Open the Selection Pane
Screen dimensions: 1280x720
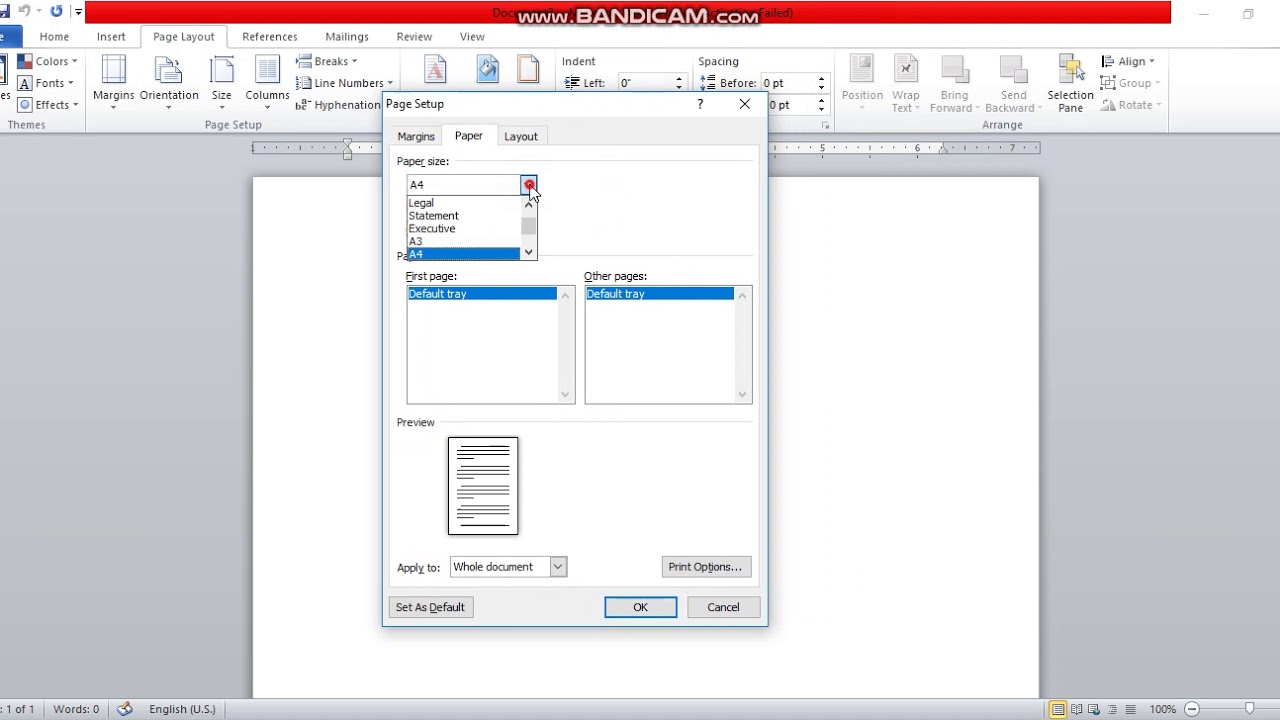point(1070,84)
